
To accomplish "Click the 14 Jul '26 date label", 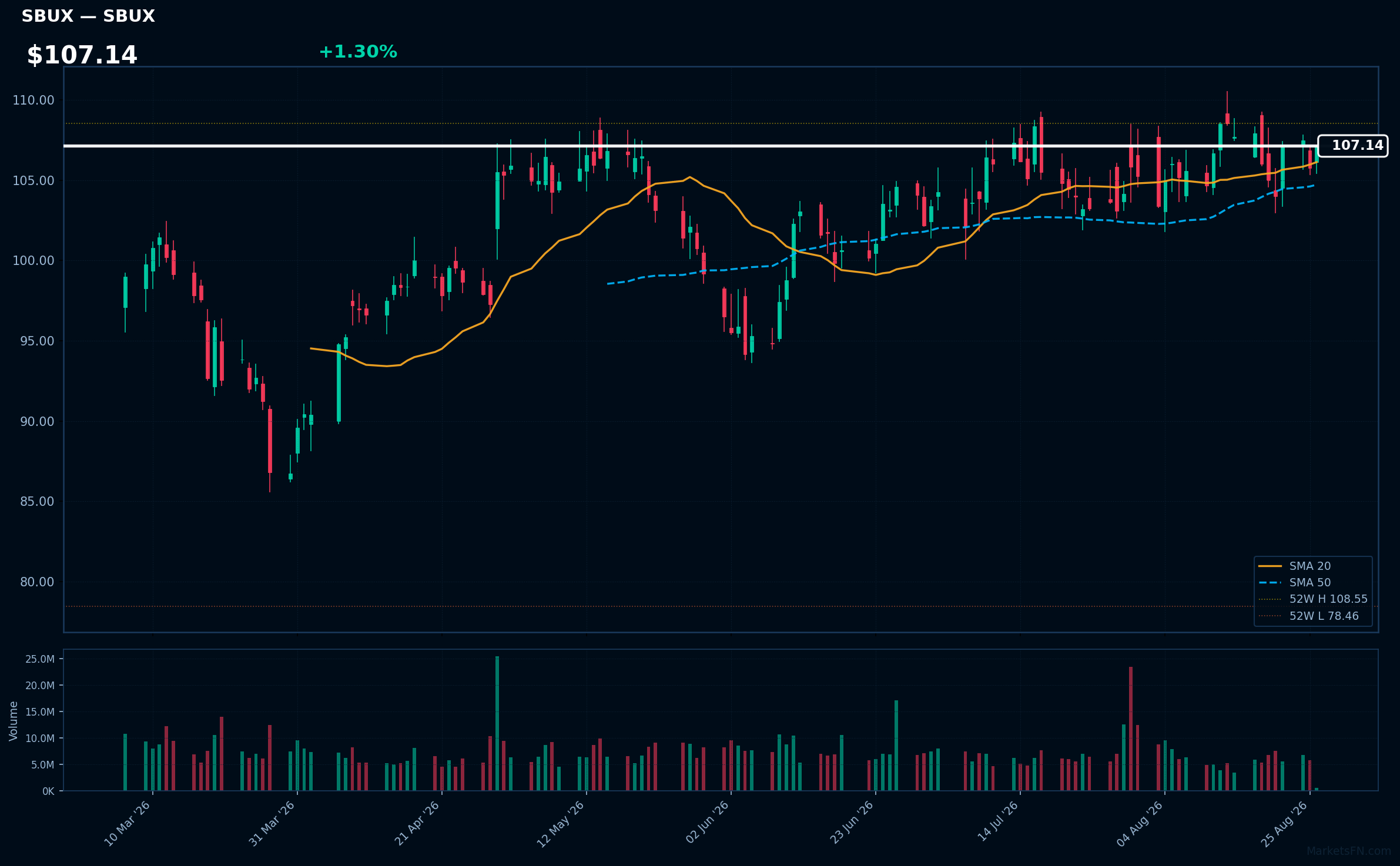I will (997, 821).
